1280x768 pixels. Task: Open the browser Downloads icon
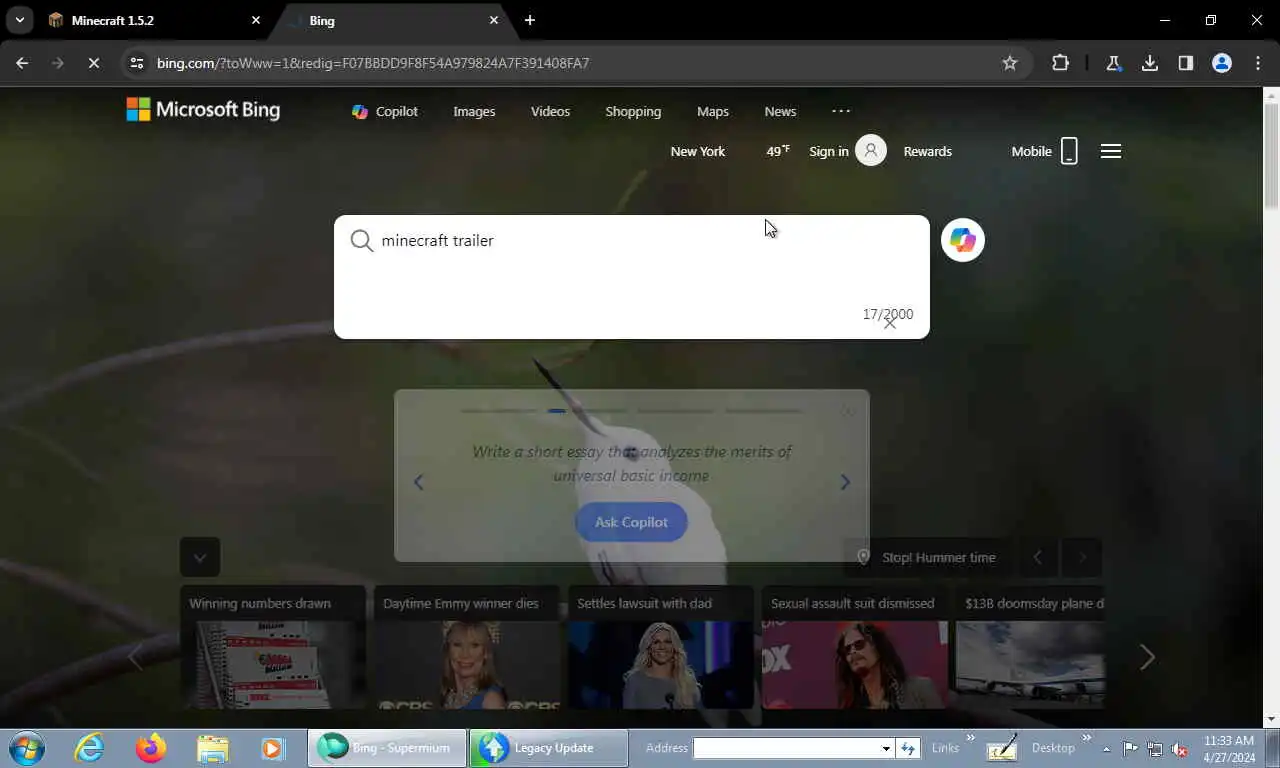pyautogui.click(x=1150, y=63)
